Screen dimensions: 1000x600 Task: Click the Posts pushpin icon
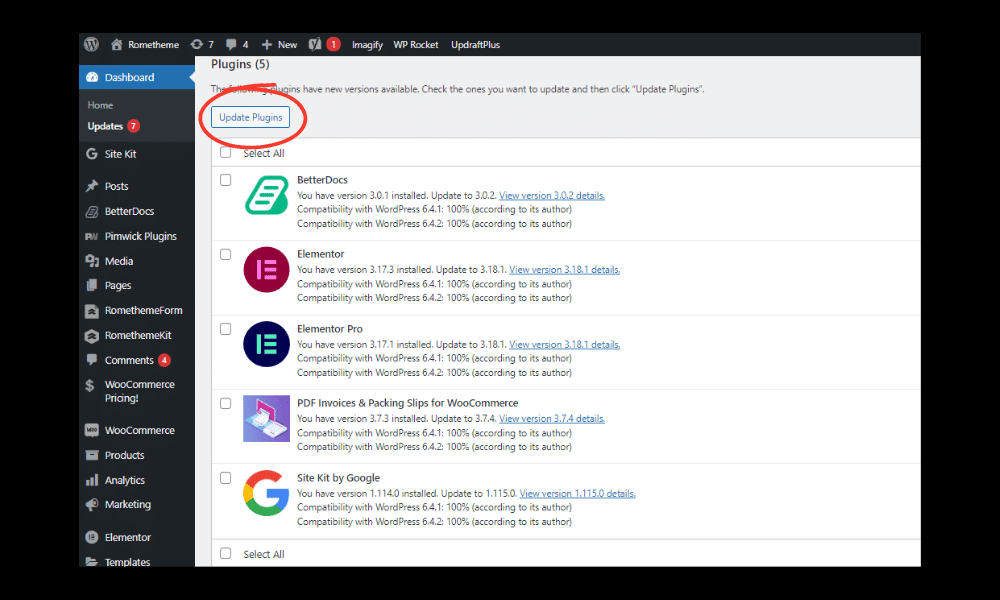coord(92,186)
